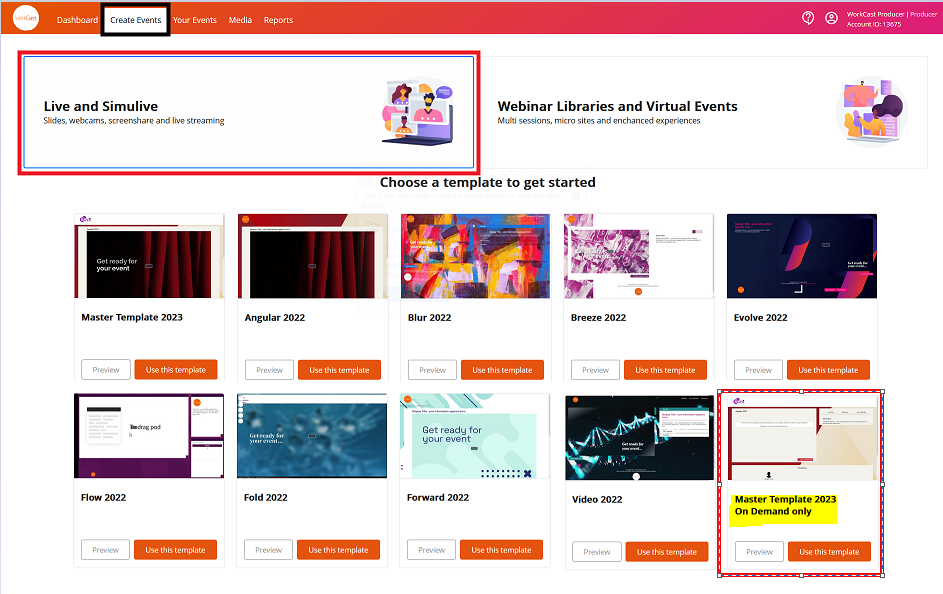Image resolution: width=943 pixels, height=594 pixels.
Task: Preview the Breeze 2022 template
Action: pyautogui.click(x=595, y=370)
